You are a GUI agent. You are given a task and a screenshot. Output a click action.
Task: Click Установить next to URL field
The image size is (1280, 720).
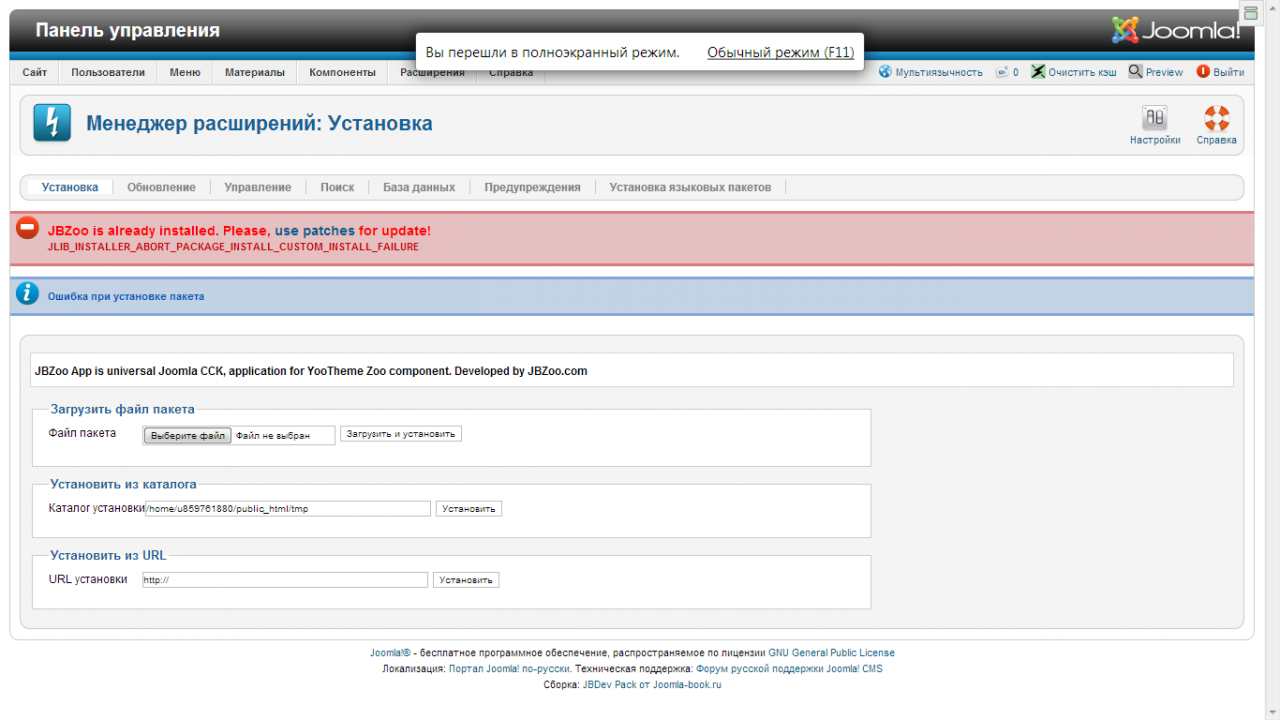pos(466,580)
